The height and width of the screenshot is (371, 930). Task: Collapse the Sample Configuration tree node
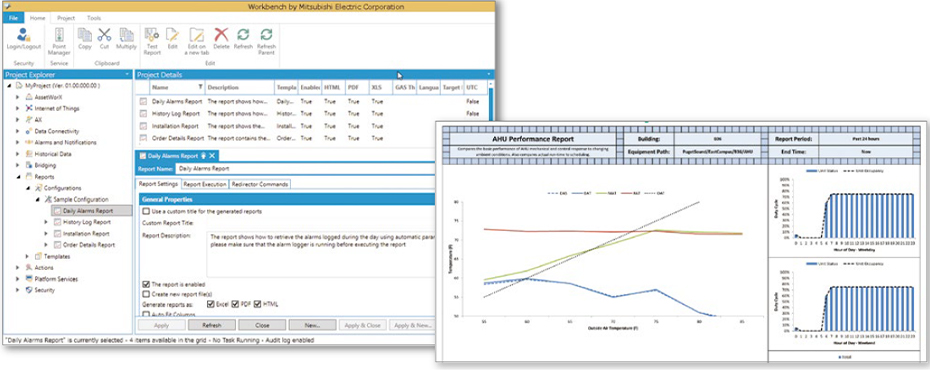pyautogui.click(x=37, y=200)
